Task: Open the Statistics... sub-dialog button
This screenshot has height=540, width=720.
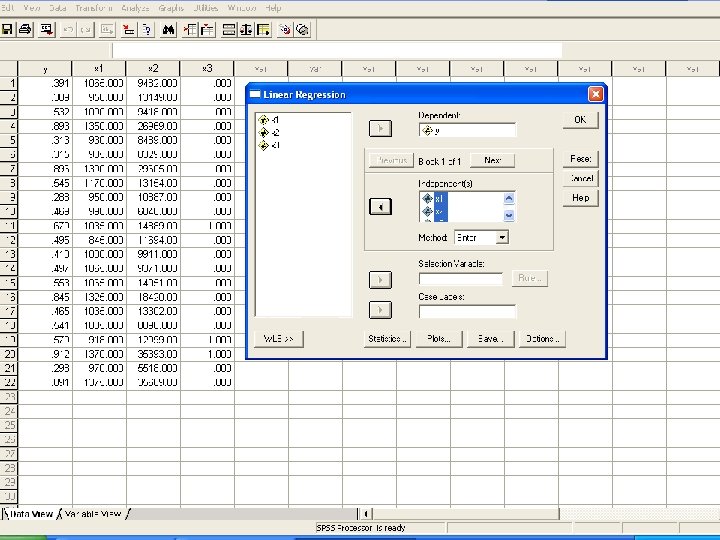Action: [387, 339]
